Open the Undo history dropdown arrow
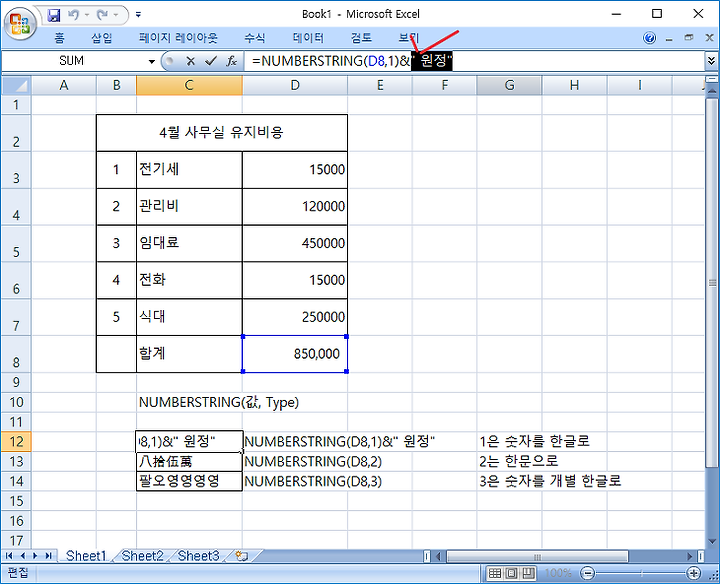Screen dimensions: 720x584 87,15
